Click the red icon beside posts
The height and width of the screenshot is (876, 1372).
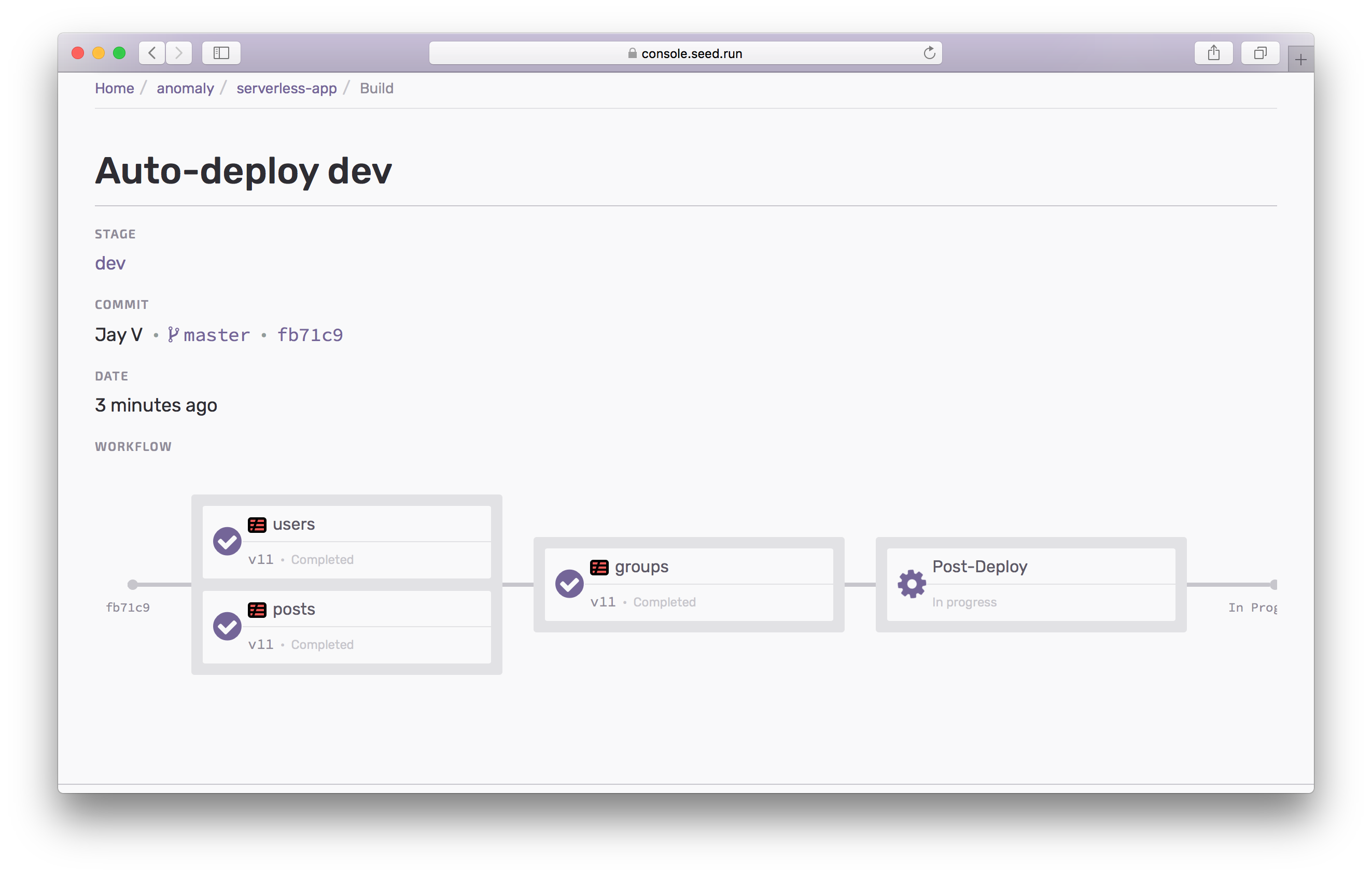(x=257, y=610)
